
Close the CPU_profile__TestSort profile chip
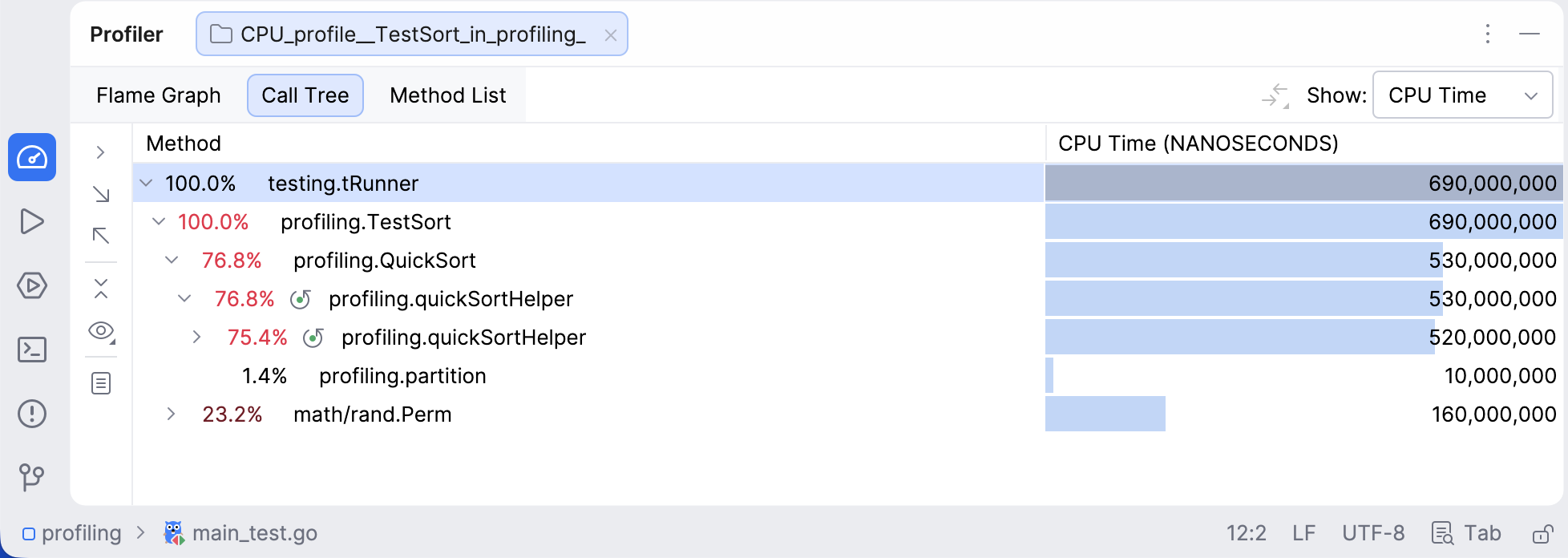coord(610,34)
